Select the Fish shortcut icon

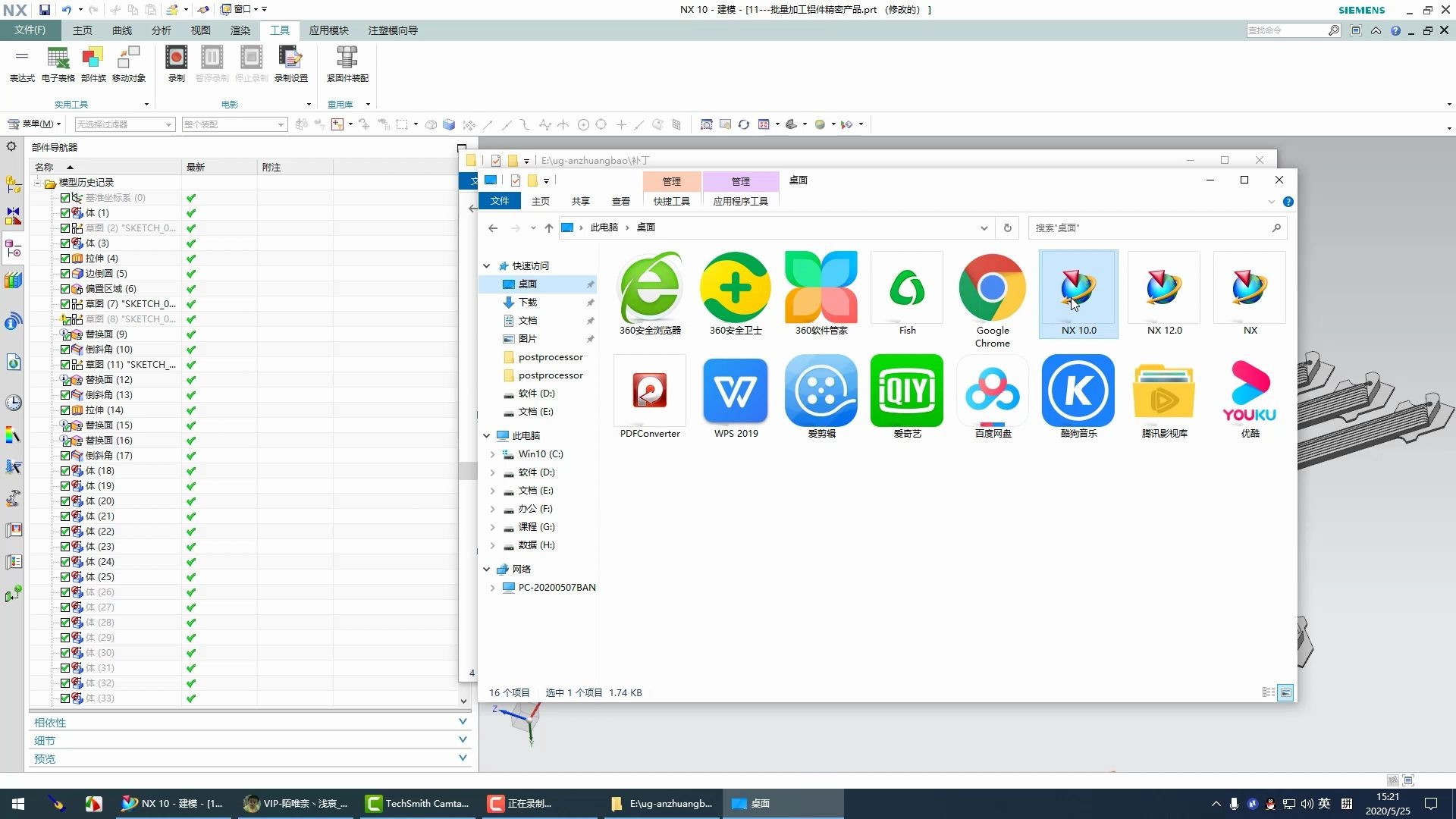[907, 294]
